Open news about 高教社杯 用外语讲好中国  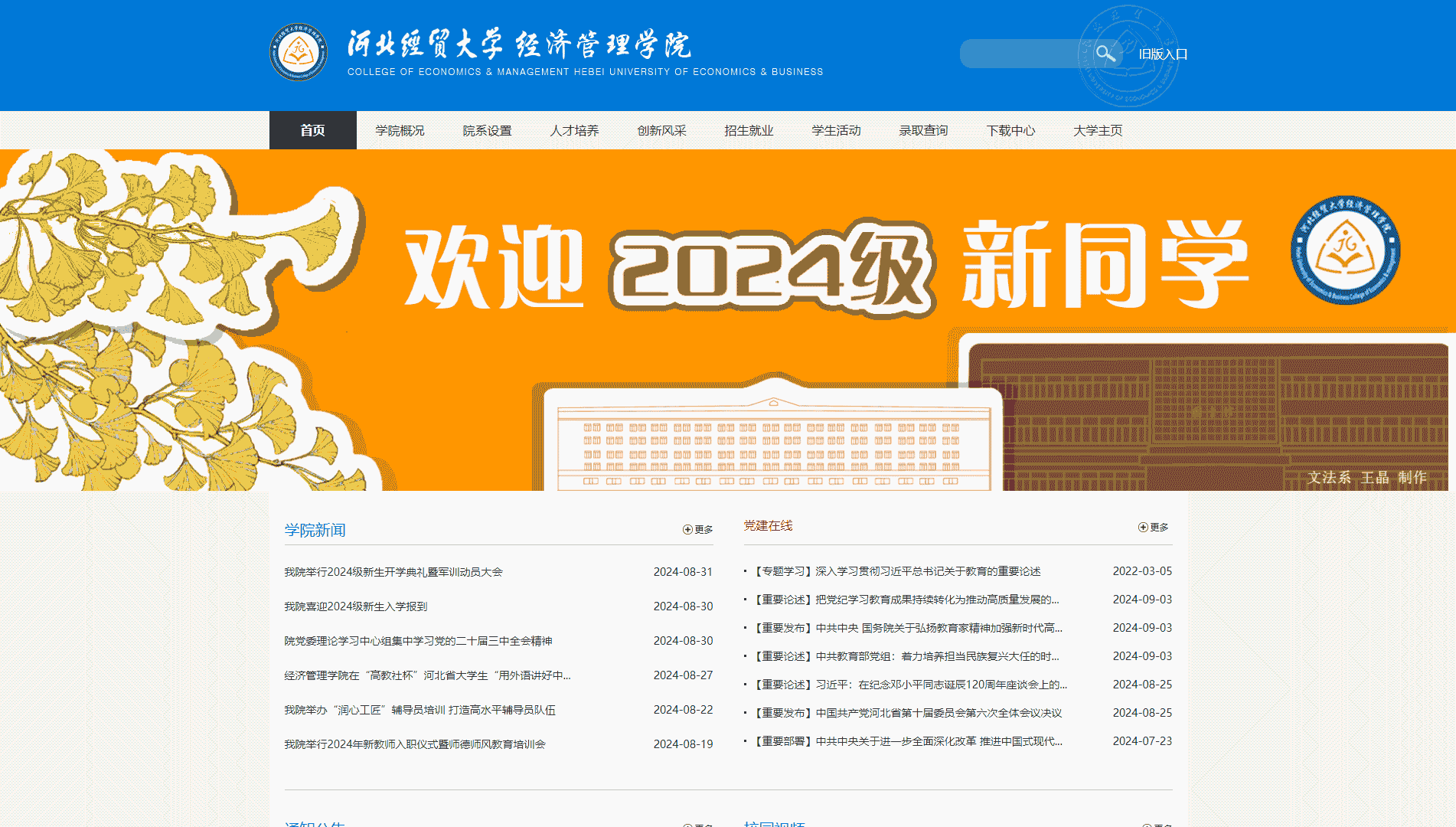tap(427, 675)
